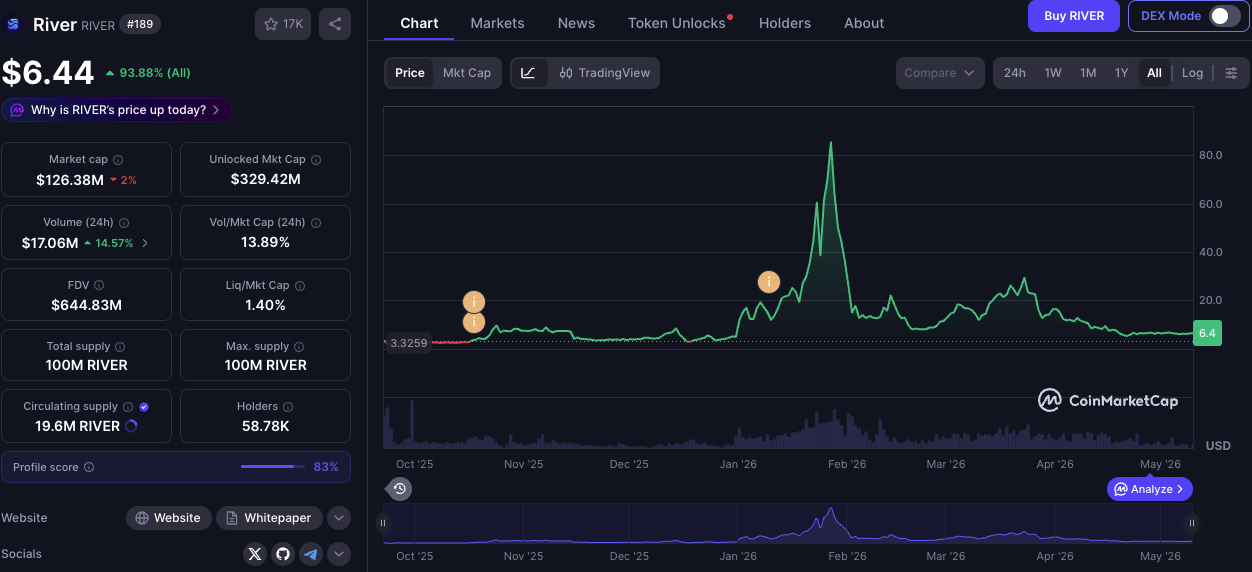Click Vol/Mkt Cap (24h) info icon
Image resolution: width=1252 pixels, height=572 pixels.
pos(316,223)
